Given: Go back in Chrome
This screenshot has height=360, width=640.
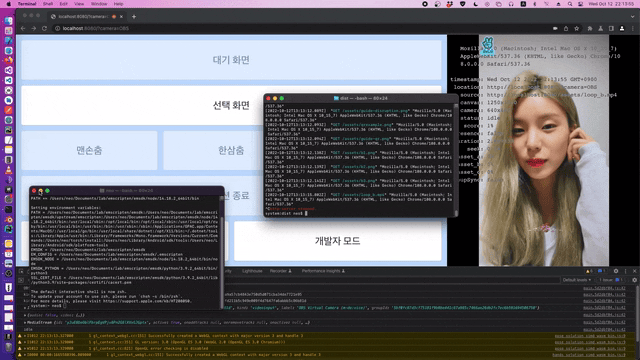Looking at the screenshot, I should [x=23, y=29].
